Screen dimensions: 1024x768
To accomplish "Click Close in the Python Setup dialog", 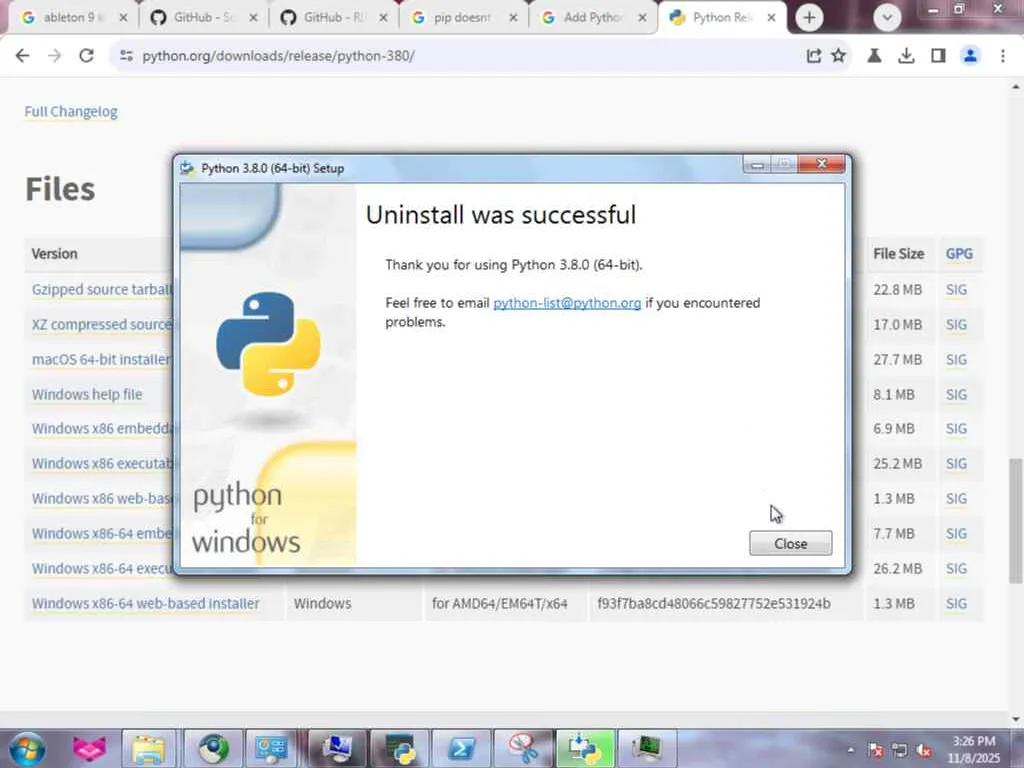I will (790, 543).
